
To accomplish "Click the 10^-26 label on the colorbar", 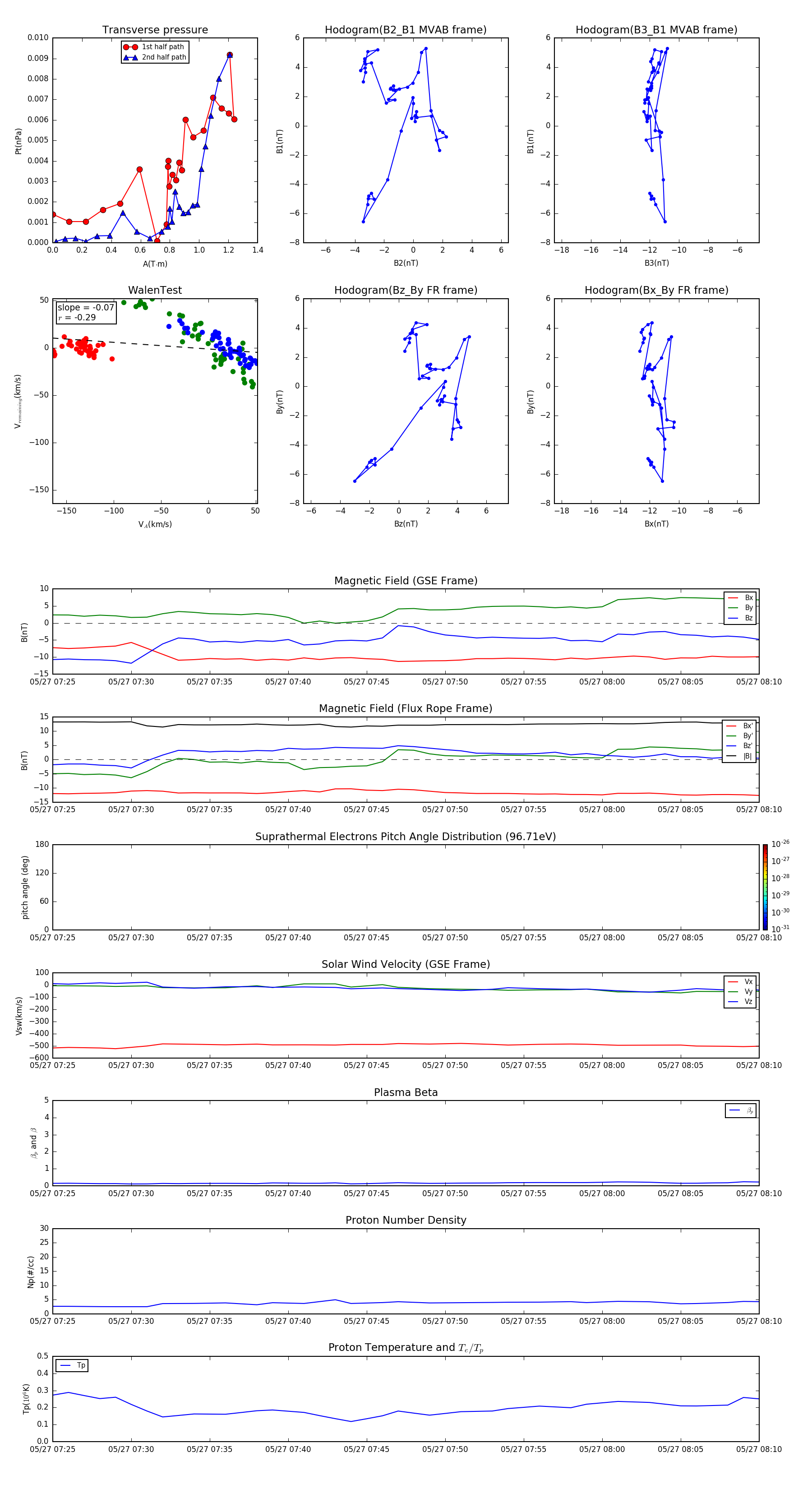I will point(780,844).
